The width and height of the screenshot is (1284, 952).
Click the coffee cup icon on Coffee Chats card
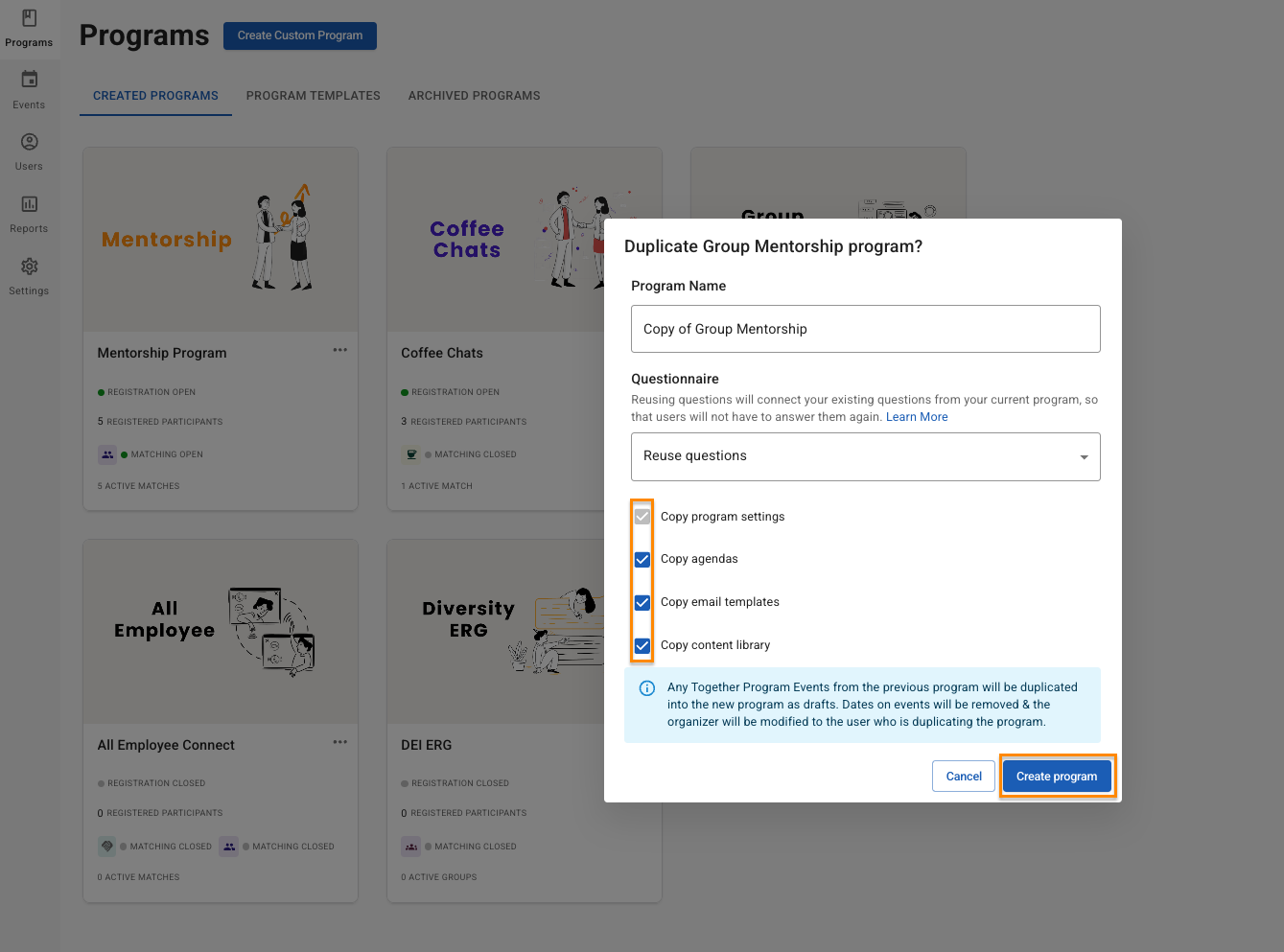pos(411,454)
